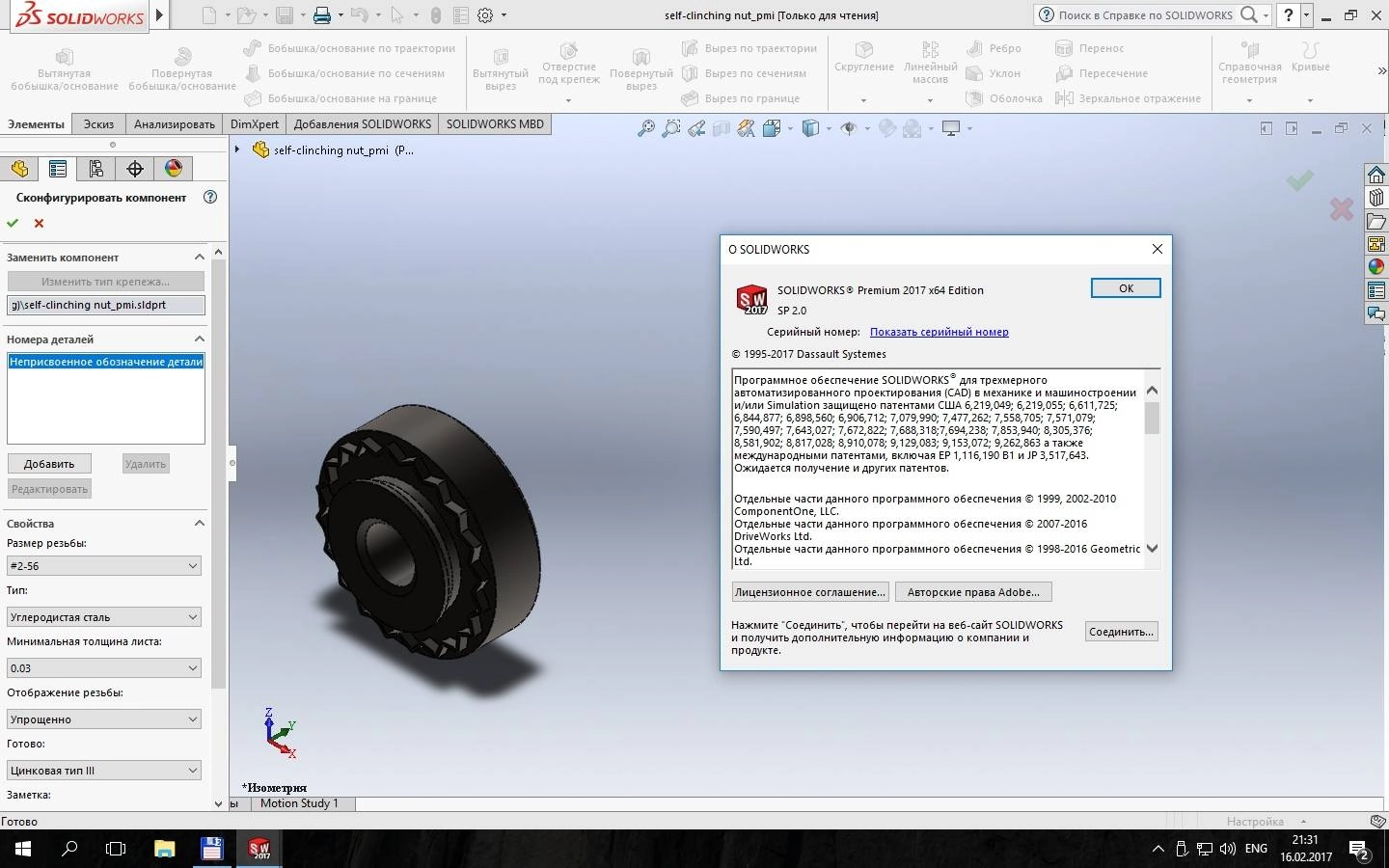Click the Соединить button
This screenshot has width=1389, height=868.
1120,632
